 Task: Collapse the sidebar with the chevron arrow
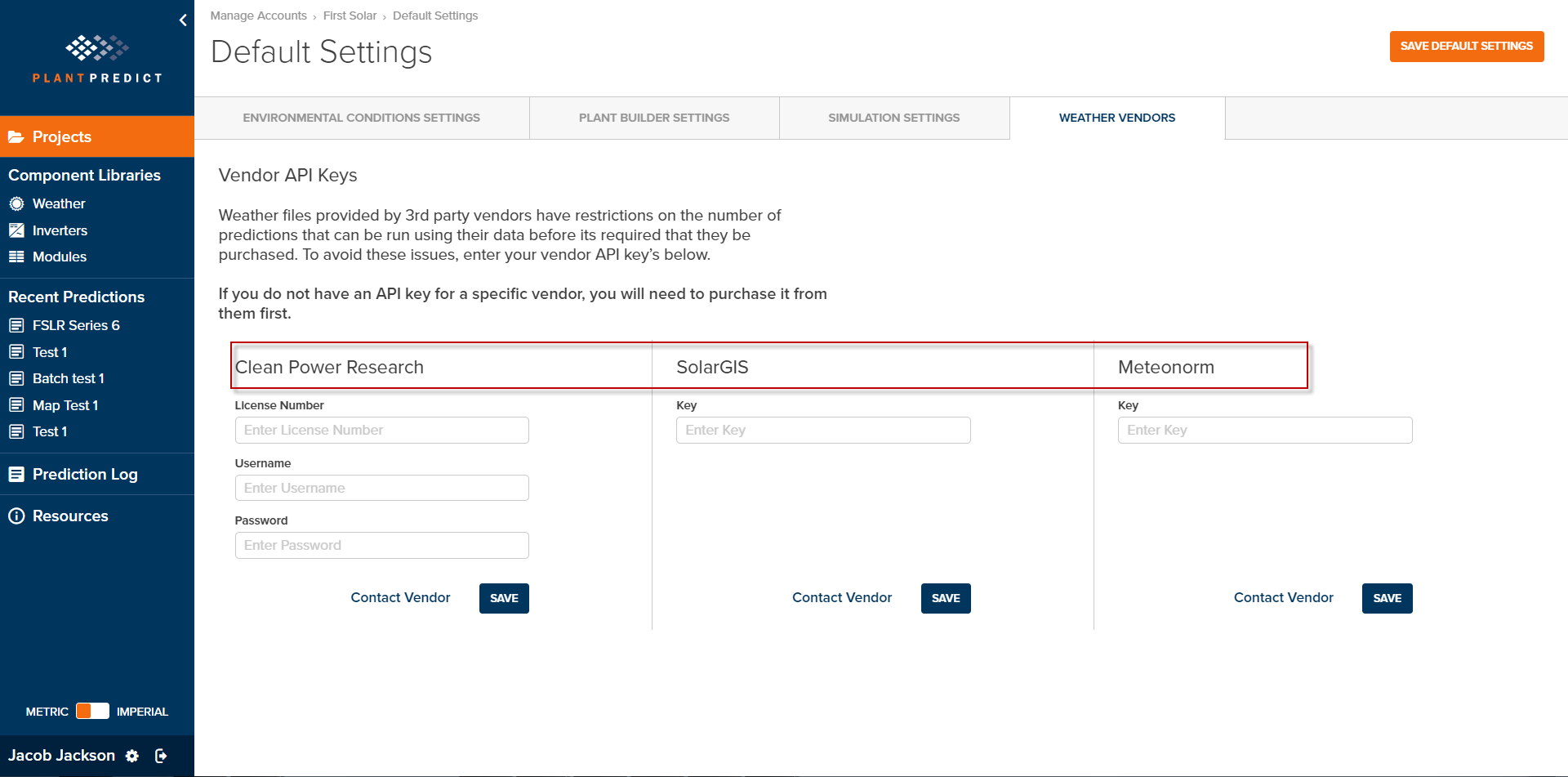[183, 20]
